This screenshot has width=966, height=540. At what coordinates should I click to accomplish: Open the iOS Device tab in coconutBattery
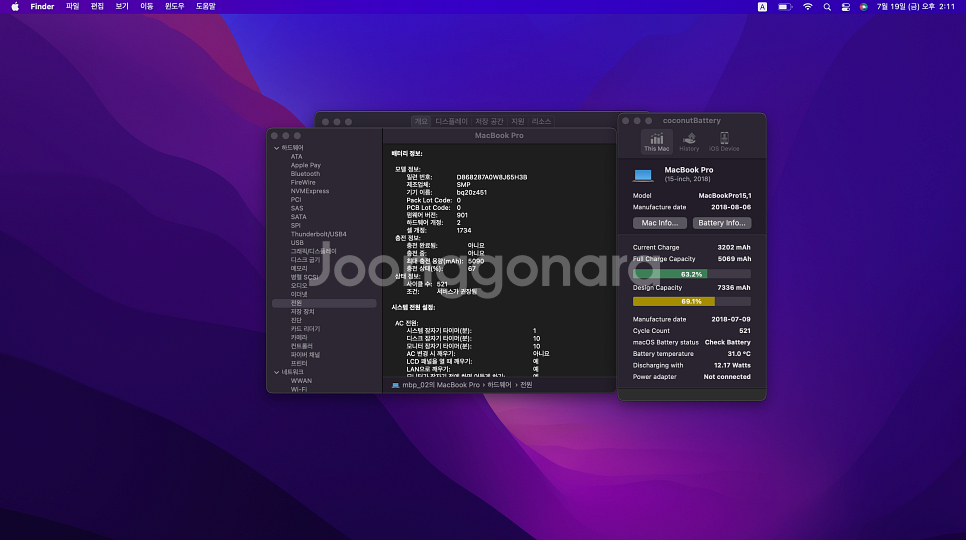point(724,142)
